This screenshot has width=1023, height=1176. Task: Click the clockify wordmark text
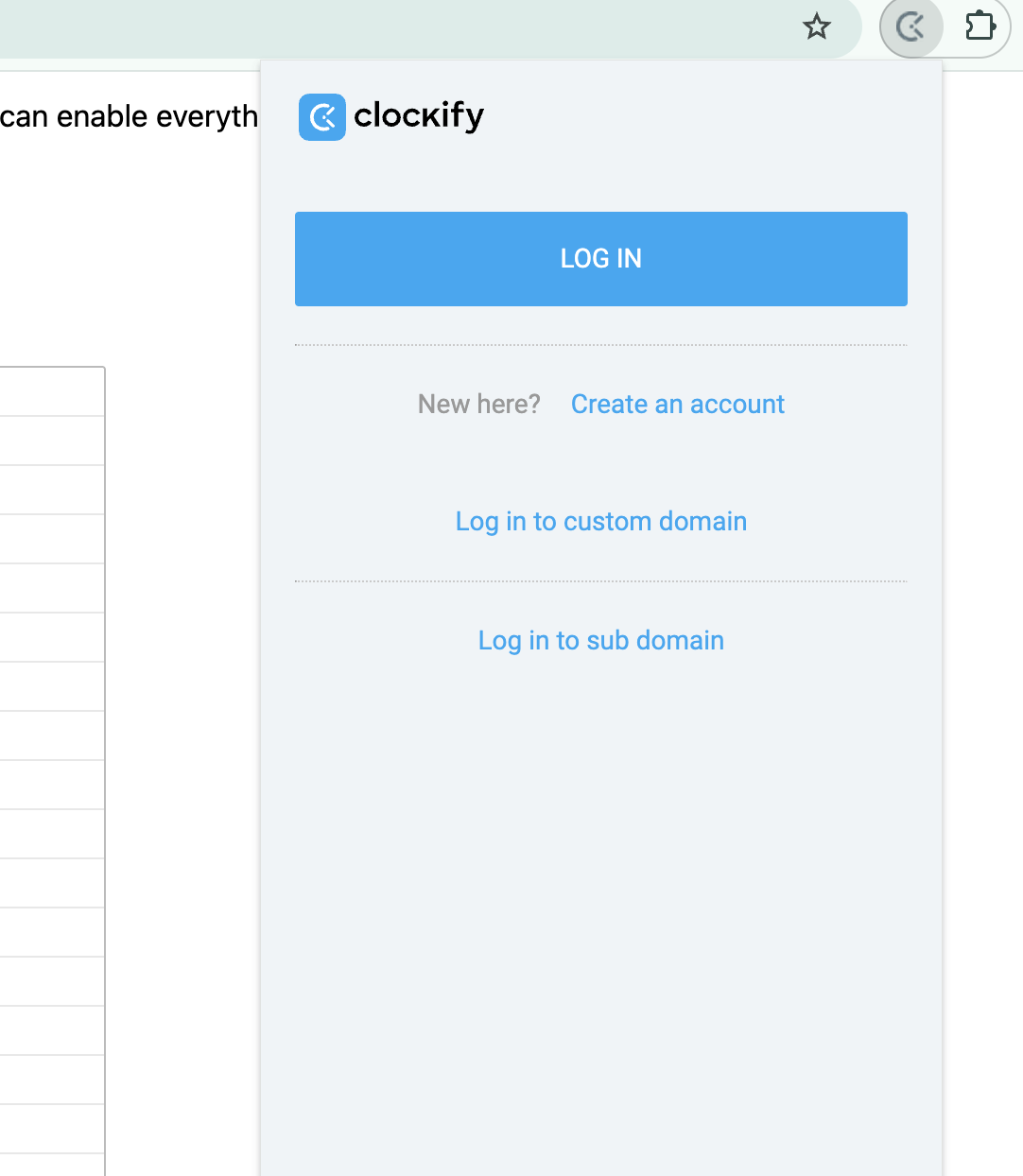(x=419, y=116)
